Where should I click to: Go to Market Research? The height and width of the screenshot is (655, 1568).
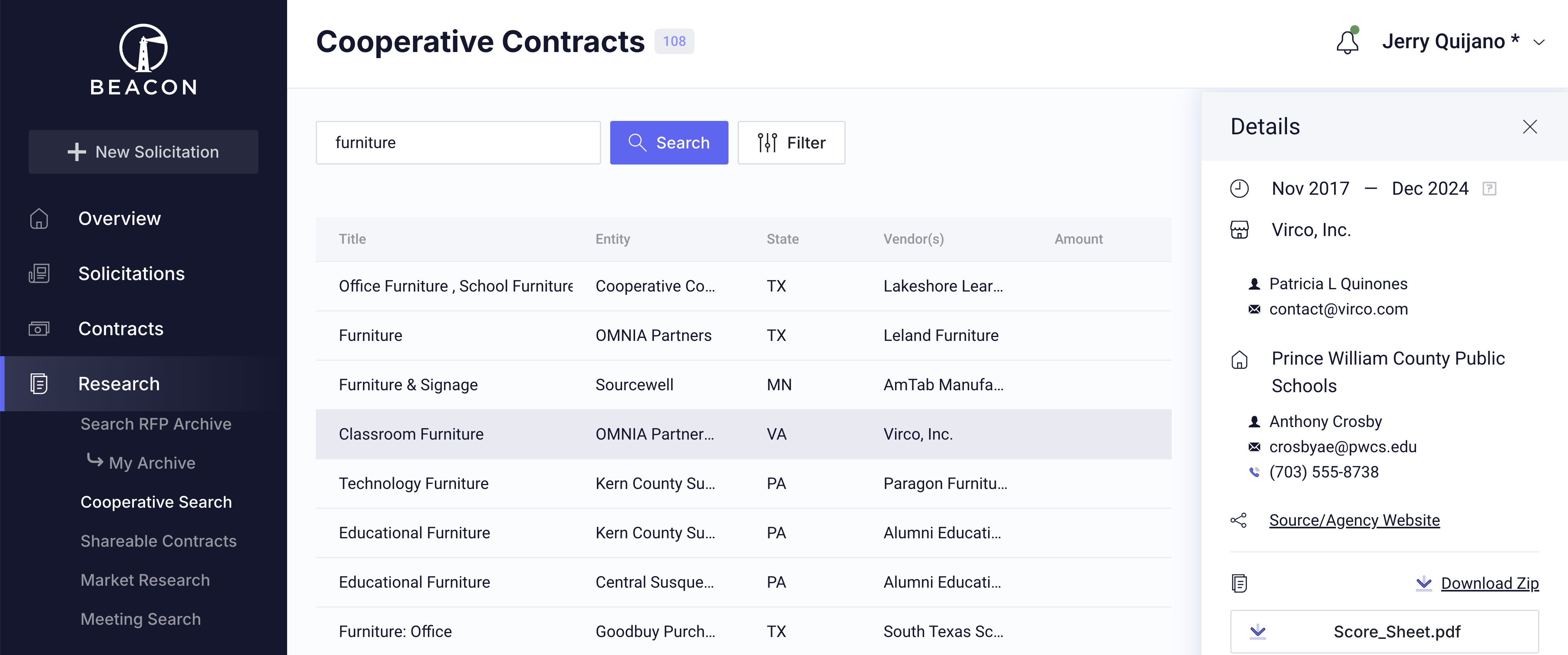[x=145, y=580]
